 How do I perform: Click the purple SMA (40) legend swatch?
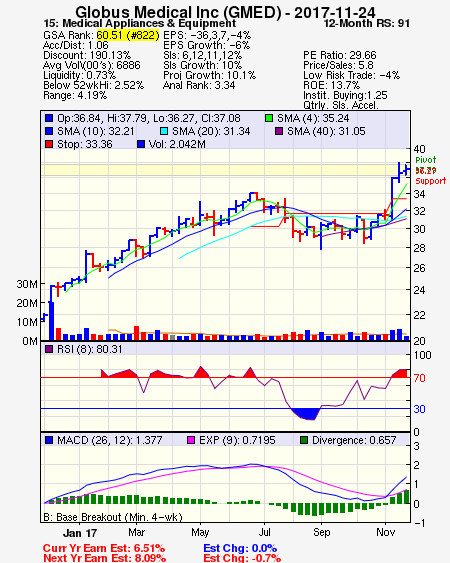(x=279, y=131)
